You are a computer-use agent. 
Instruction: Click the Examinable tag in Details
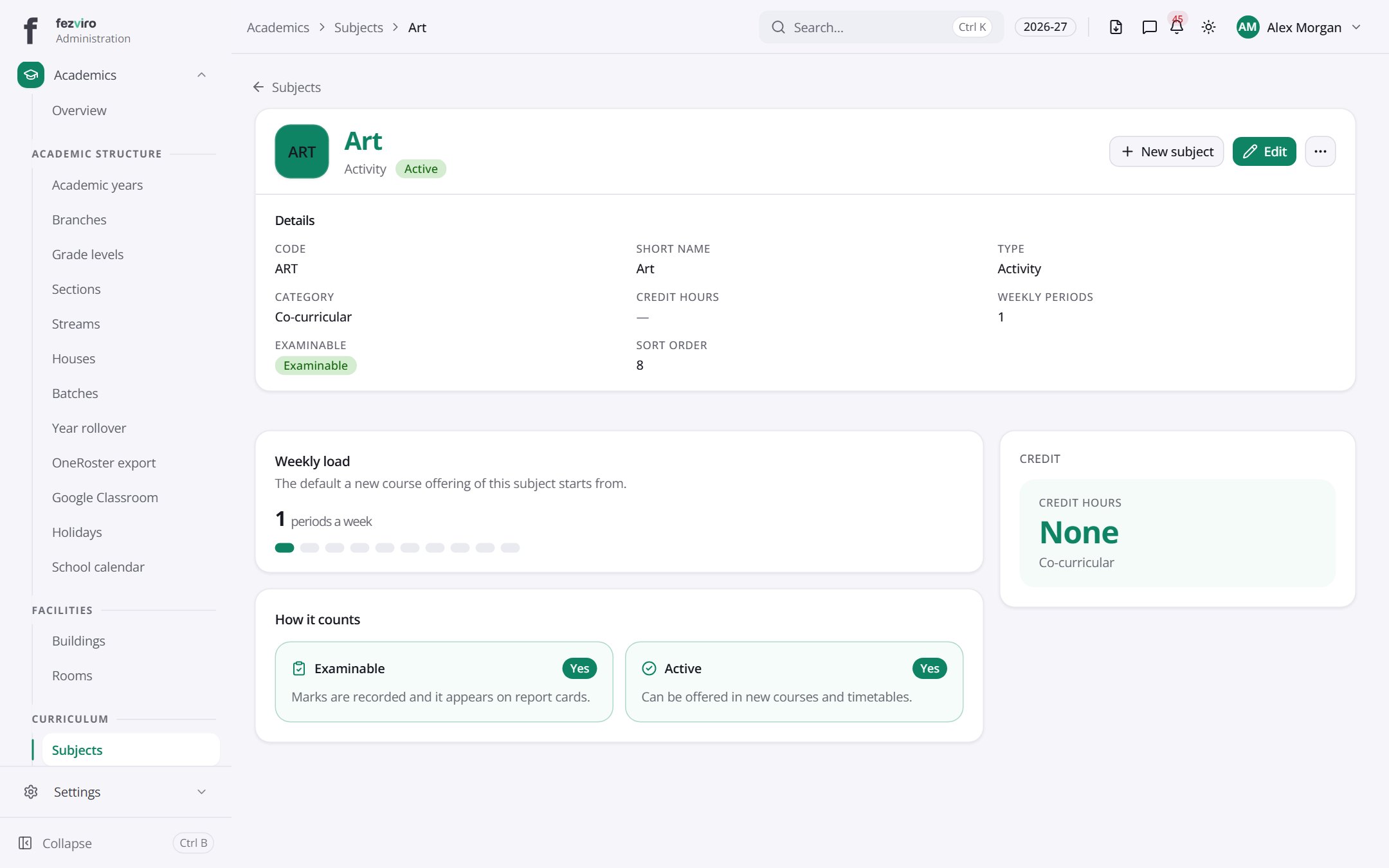316,365
